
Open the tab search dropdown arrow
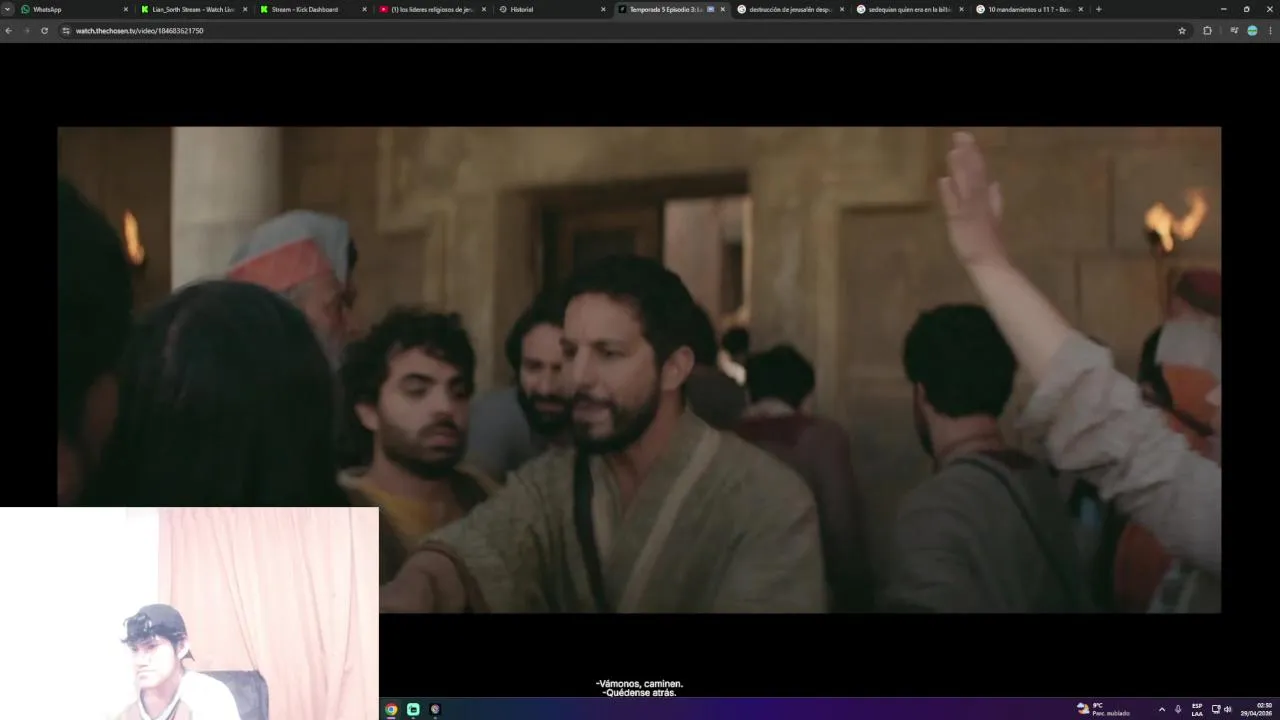pos(7,9)
